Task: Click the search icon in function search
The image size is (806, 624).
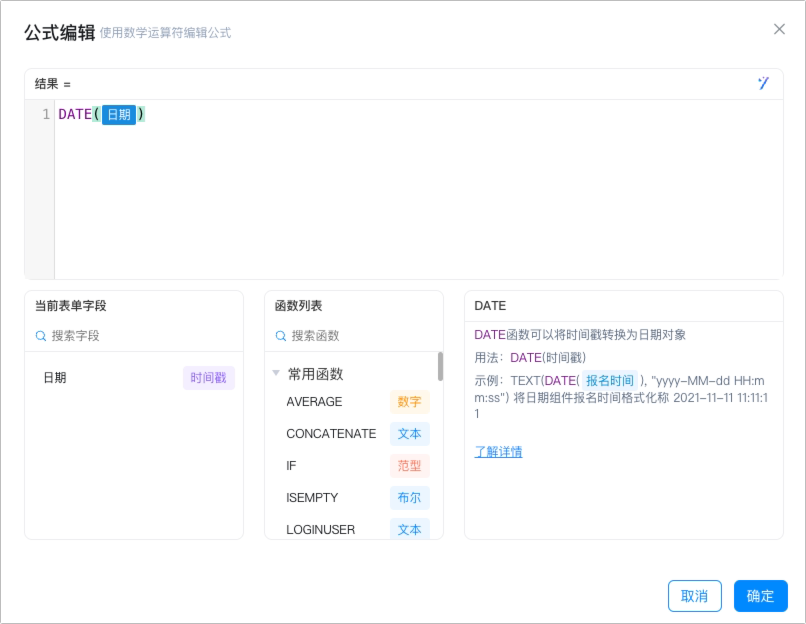Action: 281,336
